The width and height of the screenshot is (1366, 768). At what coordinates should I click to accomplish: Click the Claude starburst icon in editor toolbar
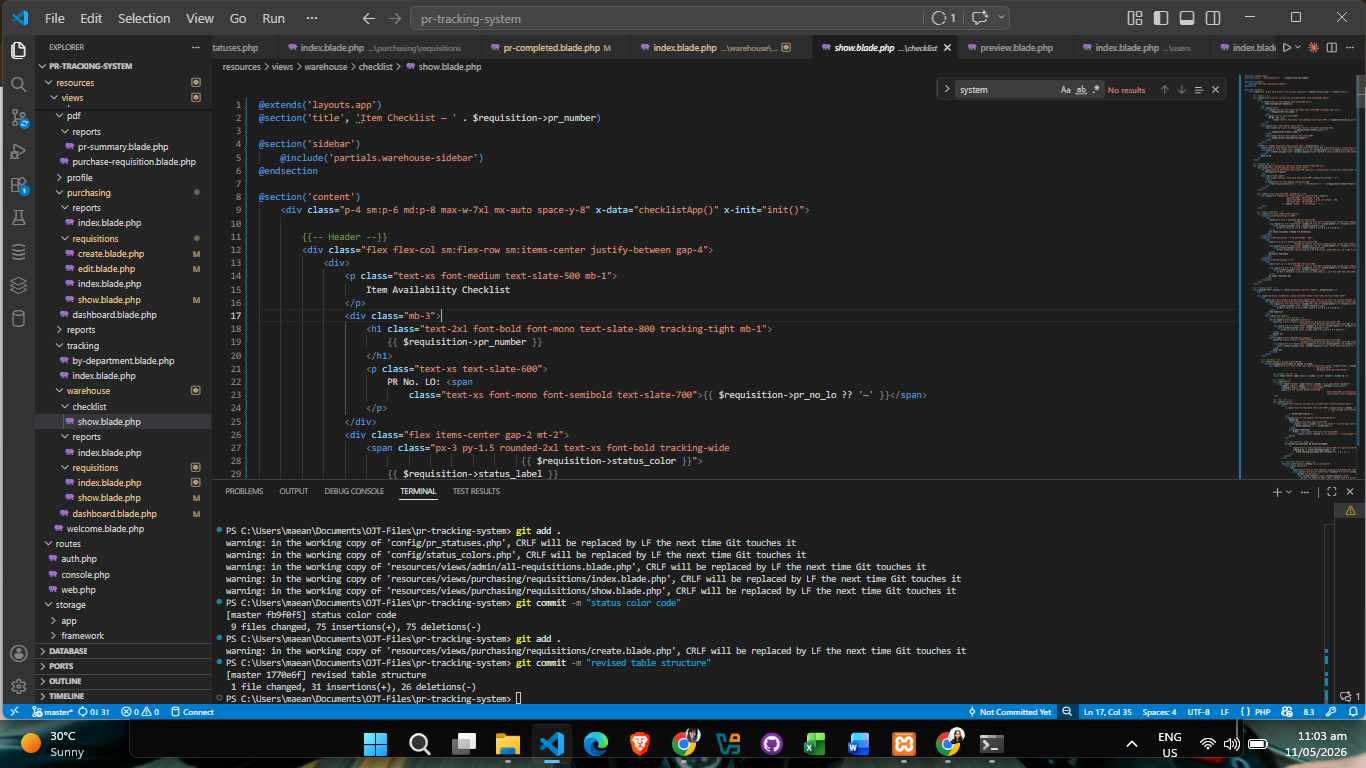click(1313, 47)
